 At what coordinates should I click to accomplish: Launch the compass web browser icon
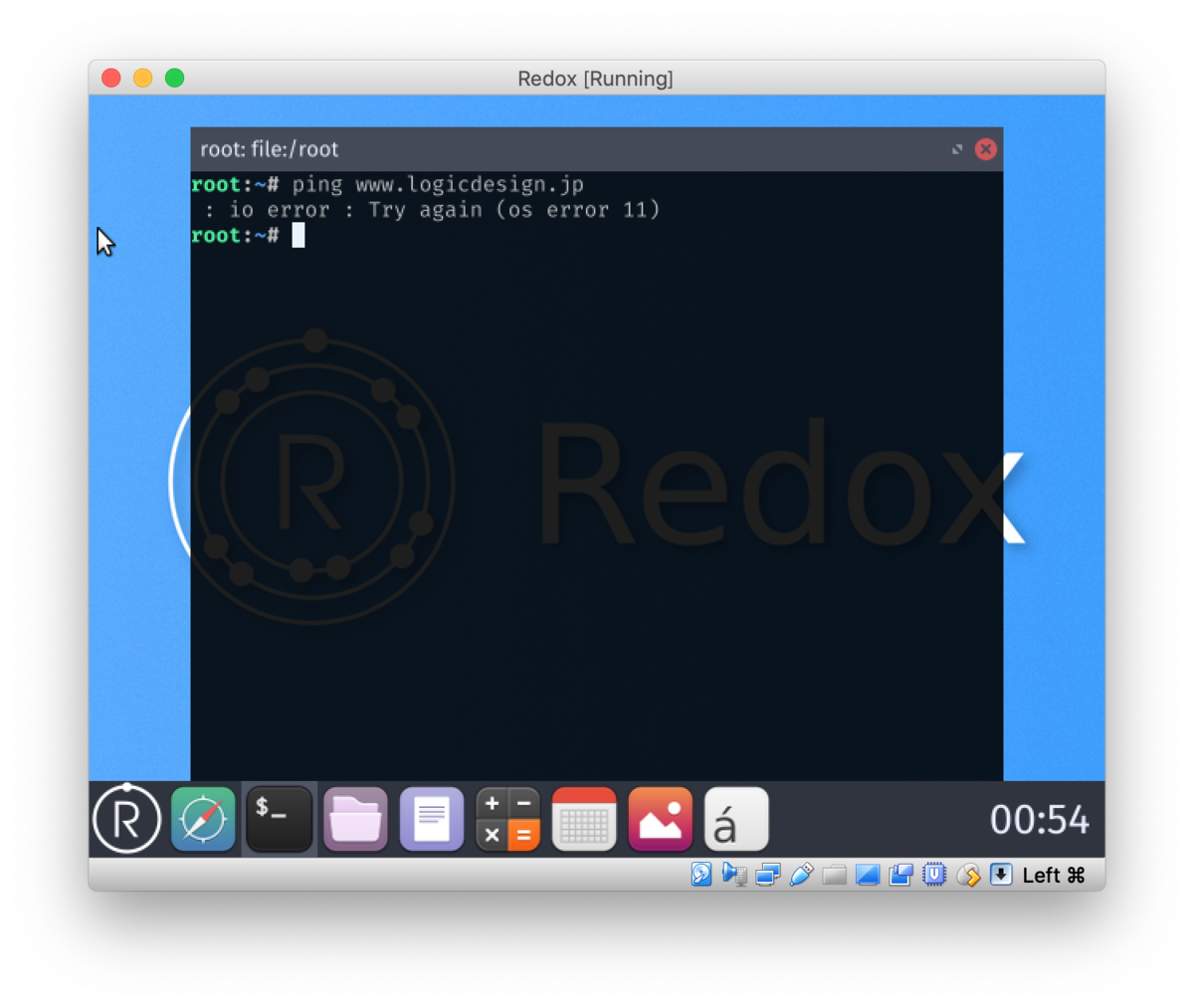pyautogui.click(x=203, y=819)
